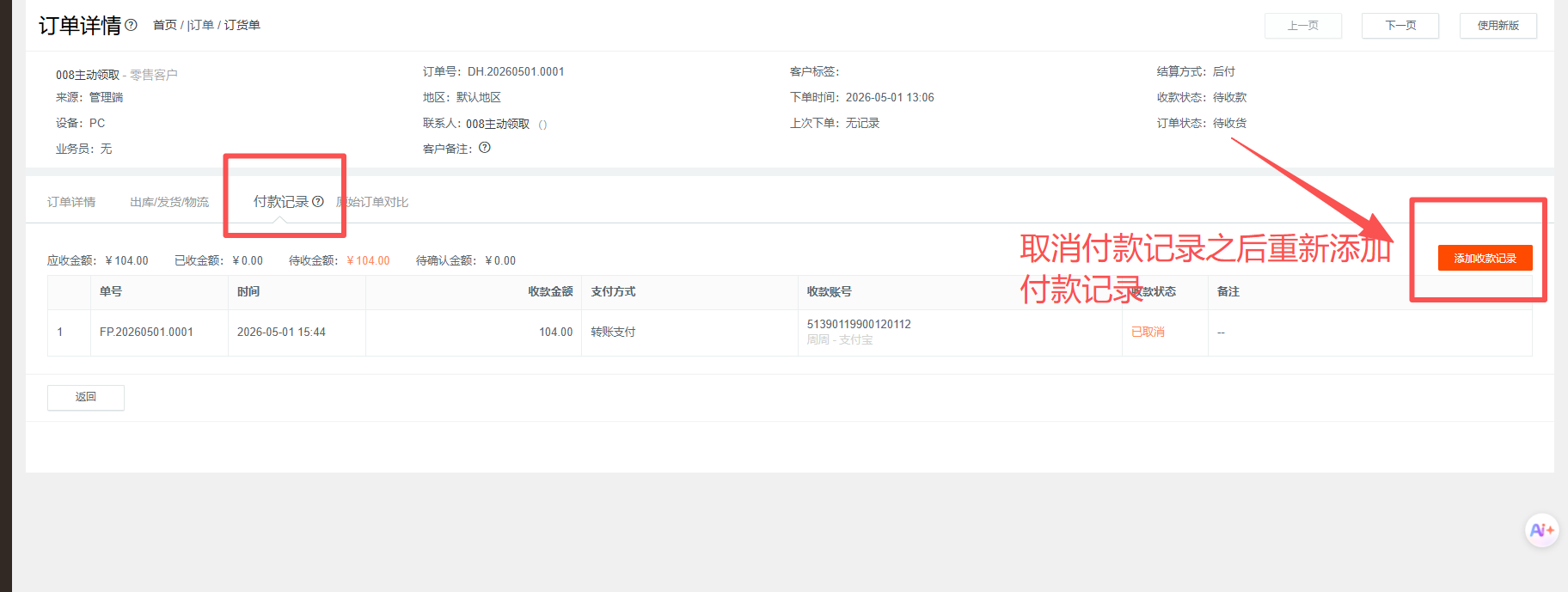Go to next order with 下一页

pos(1400,26)
